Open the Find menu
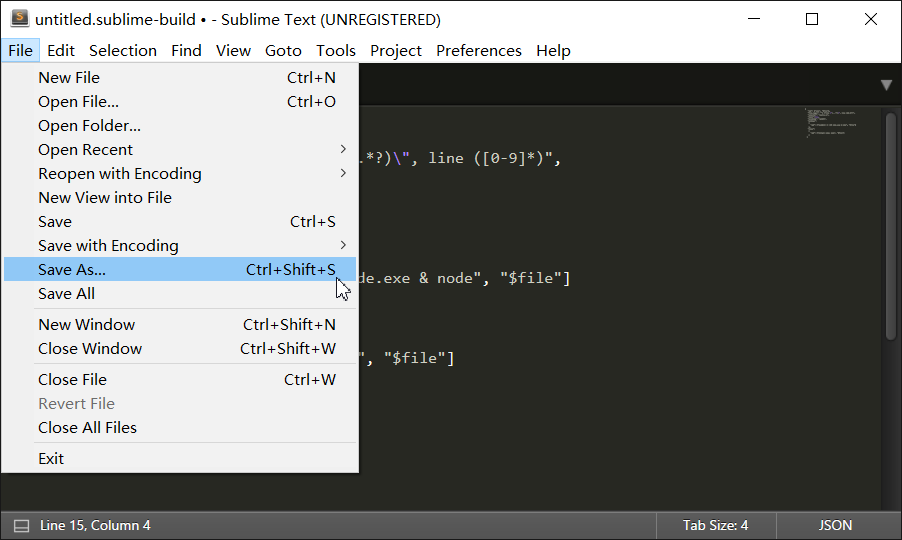902x540 pixels. pos(186,51)
